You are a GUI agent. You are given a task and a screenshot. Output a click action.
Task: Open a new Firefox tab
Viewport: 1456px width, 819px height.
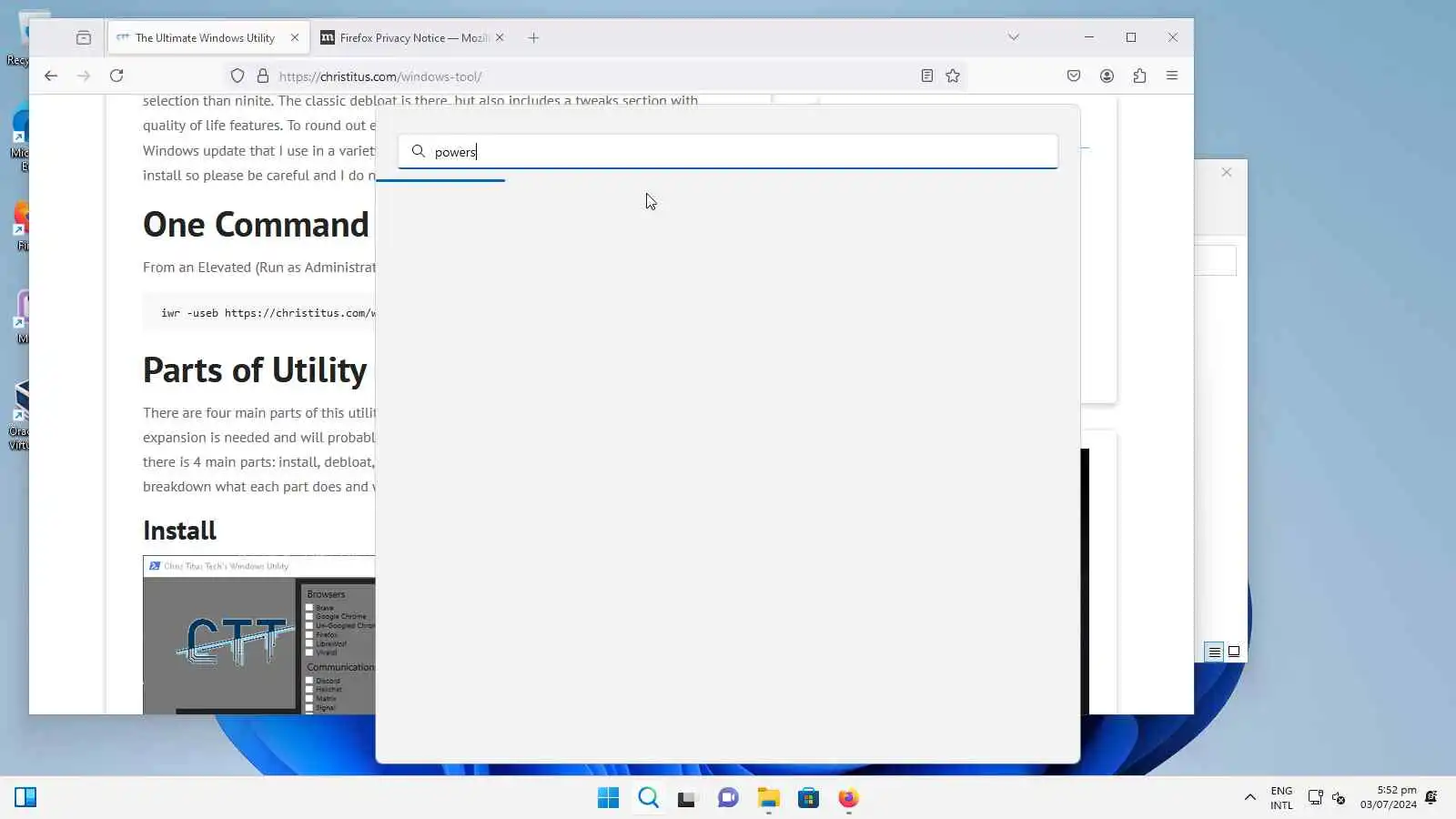(534, 38)
